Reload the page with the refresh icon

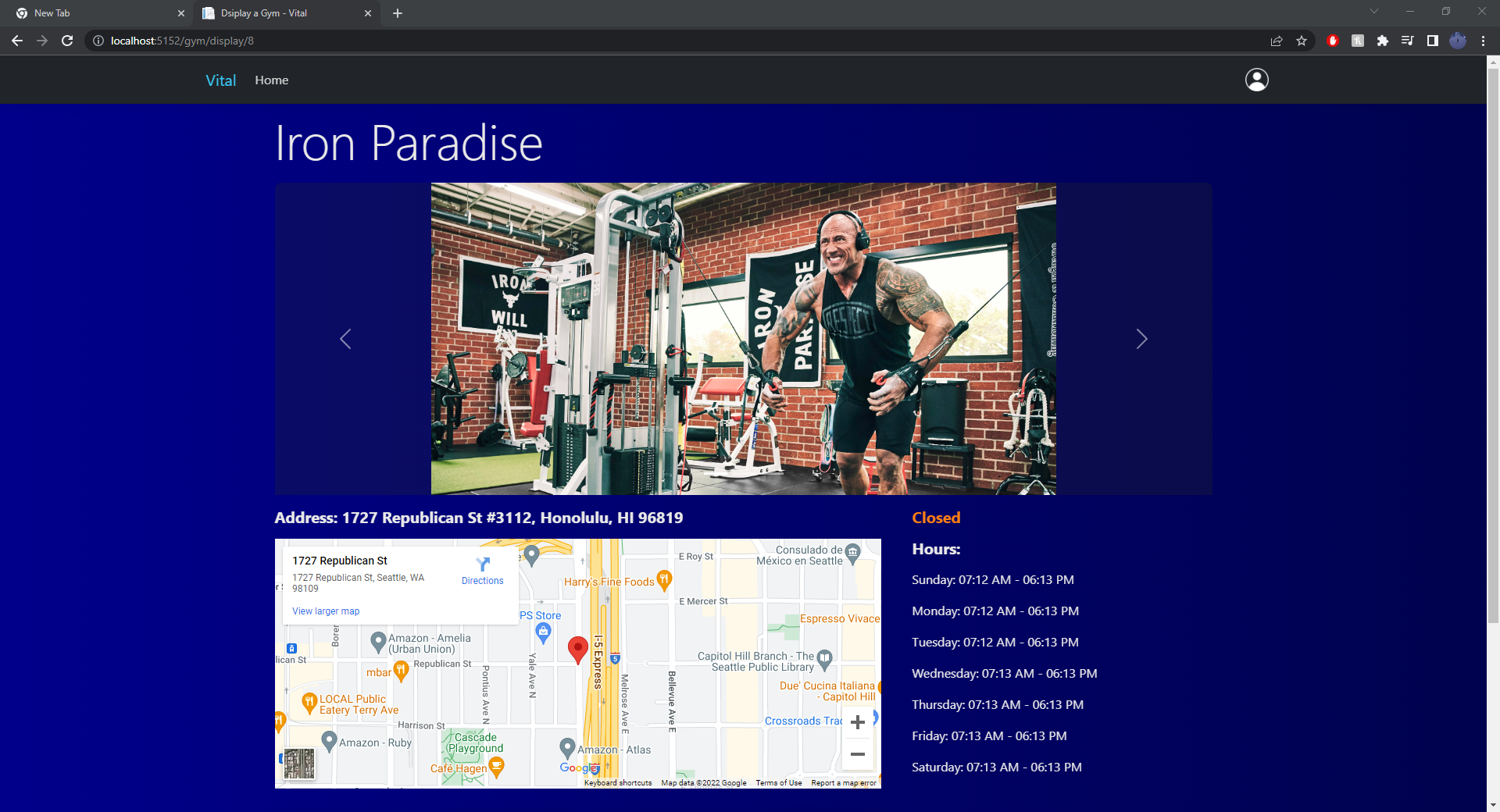click(x=67, y=41)
